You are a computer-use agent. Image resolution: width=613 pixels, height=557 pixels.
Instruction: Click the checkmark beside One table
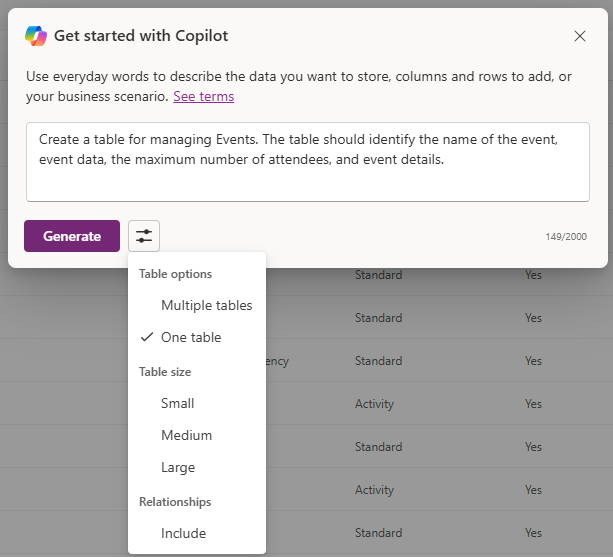[147, 337]
